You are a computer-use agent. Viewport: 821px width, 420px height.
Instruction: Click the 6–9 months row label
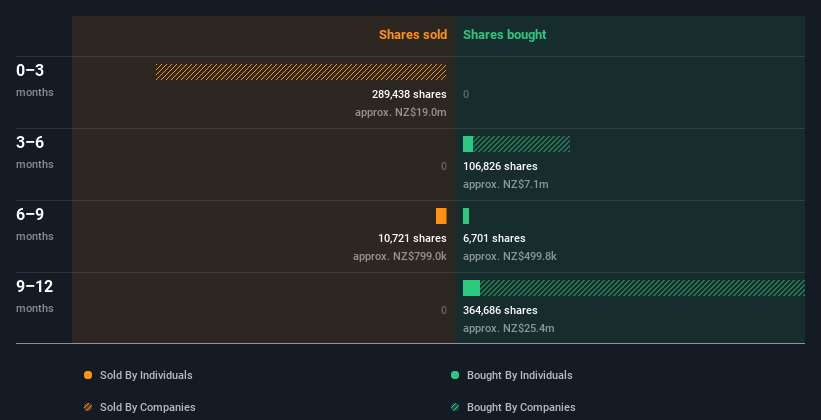coord(35,224)
